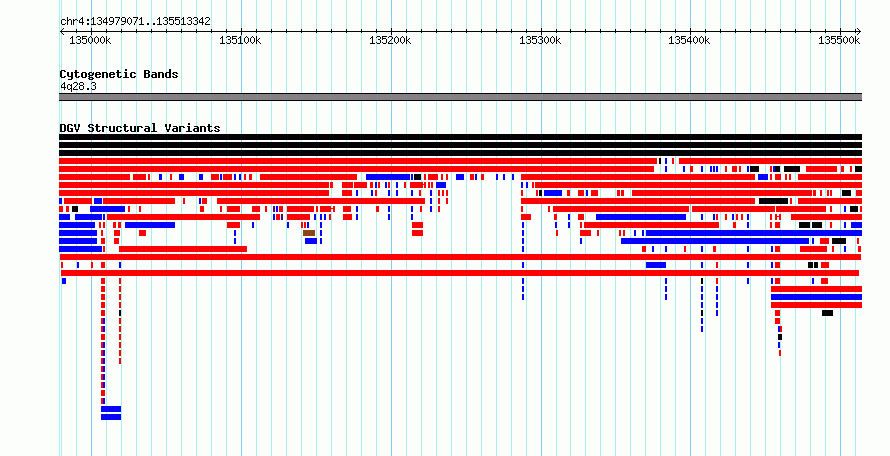Select the lowest blue variant bar at bottom left
890x456 pixels.
pyautogui.click(x=111, y=417)
